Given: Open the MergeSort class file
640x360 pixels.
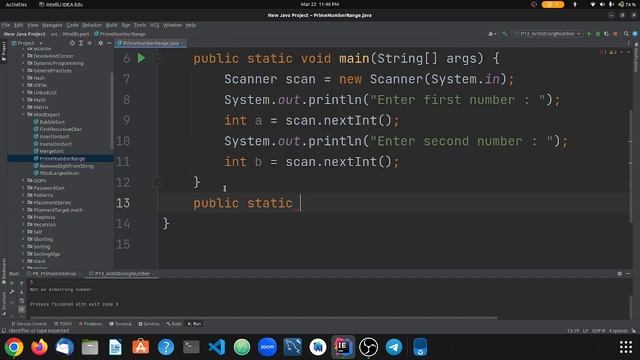Looking at the screenshot, I should pos(49,151).
